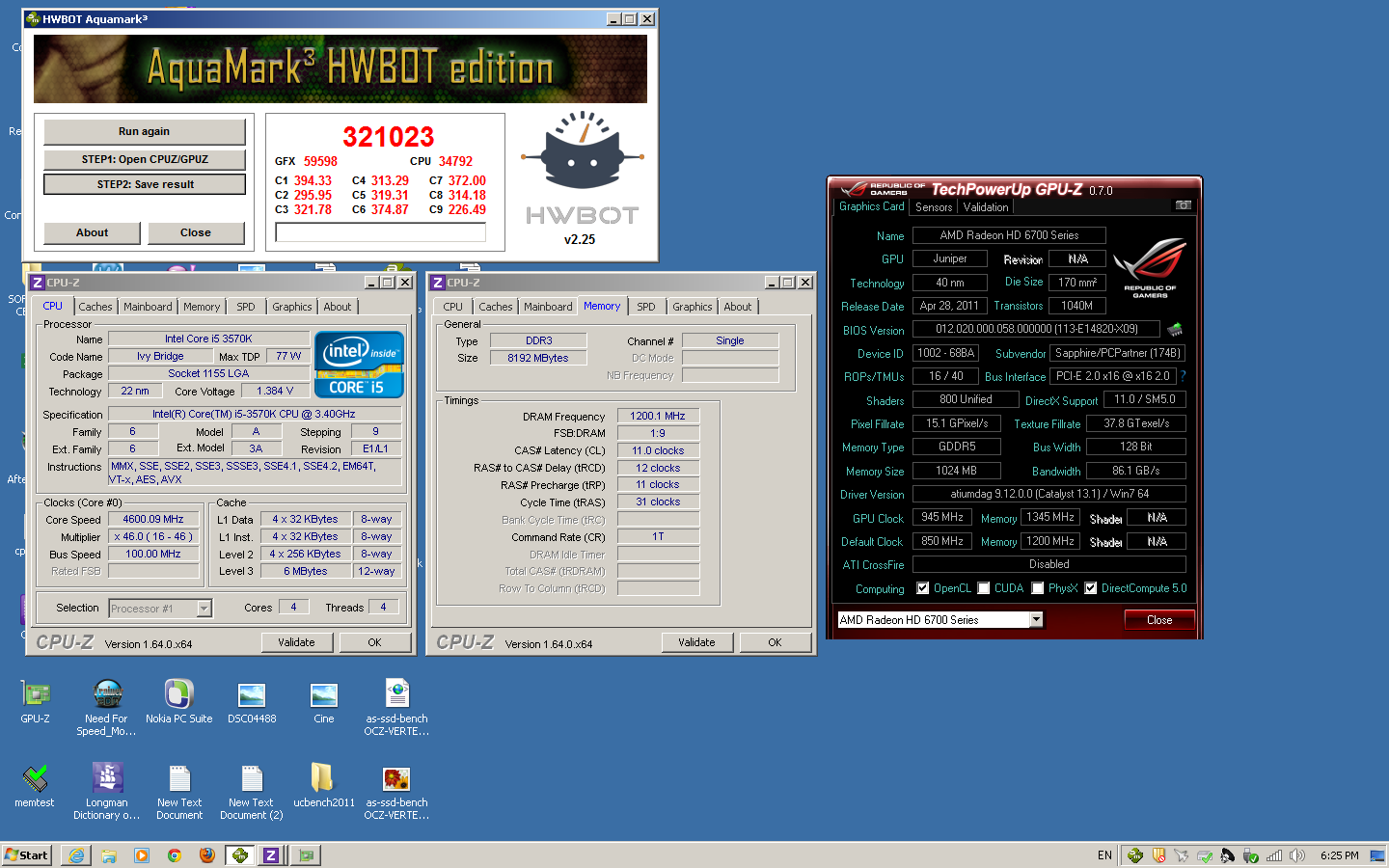Open the About tab in left CPU-Z

(x=338, y=307)
